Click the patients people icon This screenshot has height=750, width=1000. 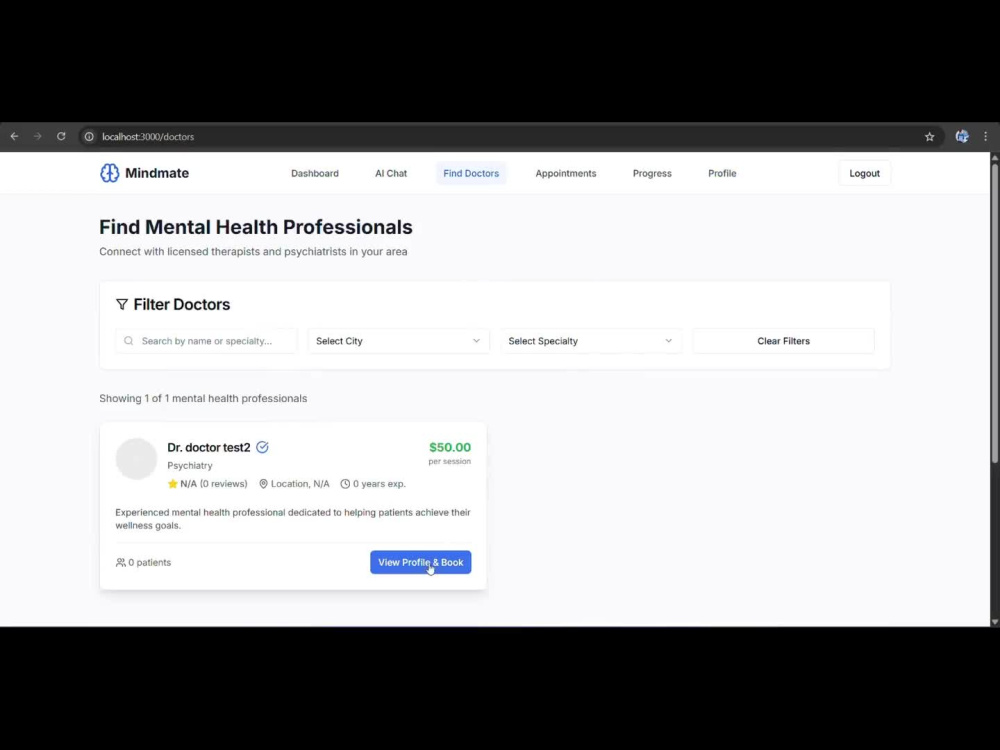[x=121, y=562]
